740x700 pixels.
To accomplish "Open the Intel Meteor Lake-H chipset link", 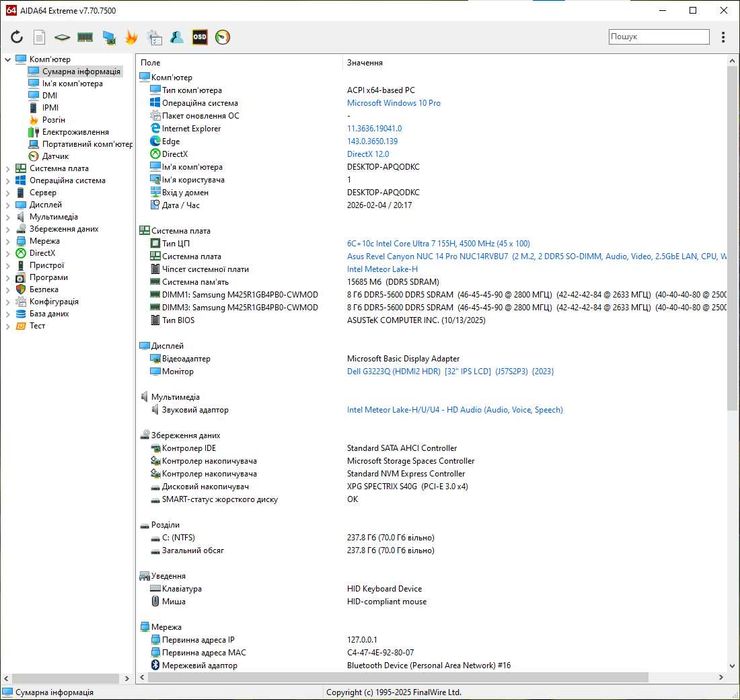I will 382,269.
